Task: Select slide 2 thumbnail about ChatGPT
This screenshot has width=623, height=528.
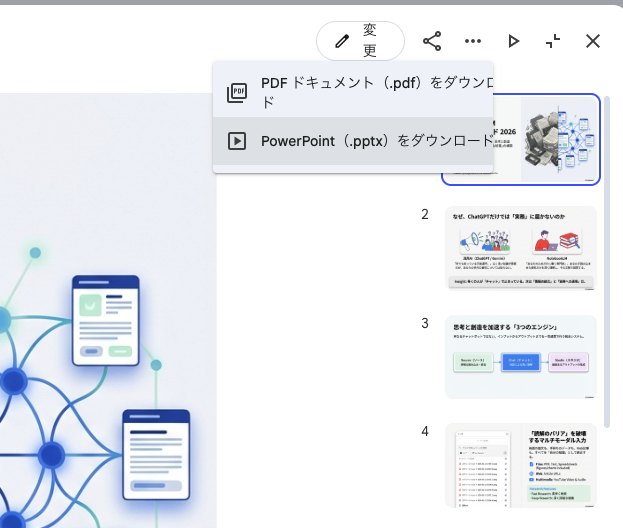Action: [521, 248]
